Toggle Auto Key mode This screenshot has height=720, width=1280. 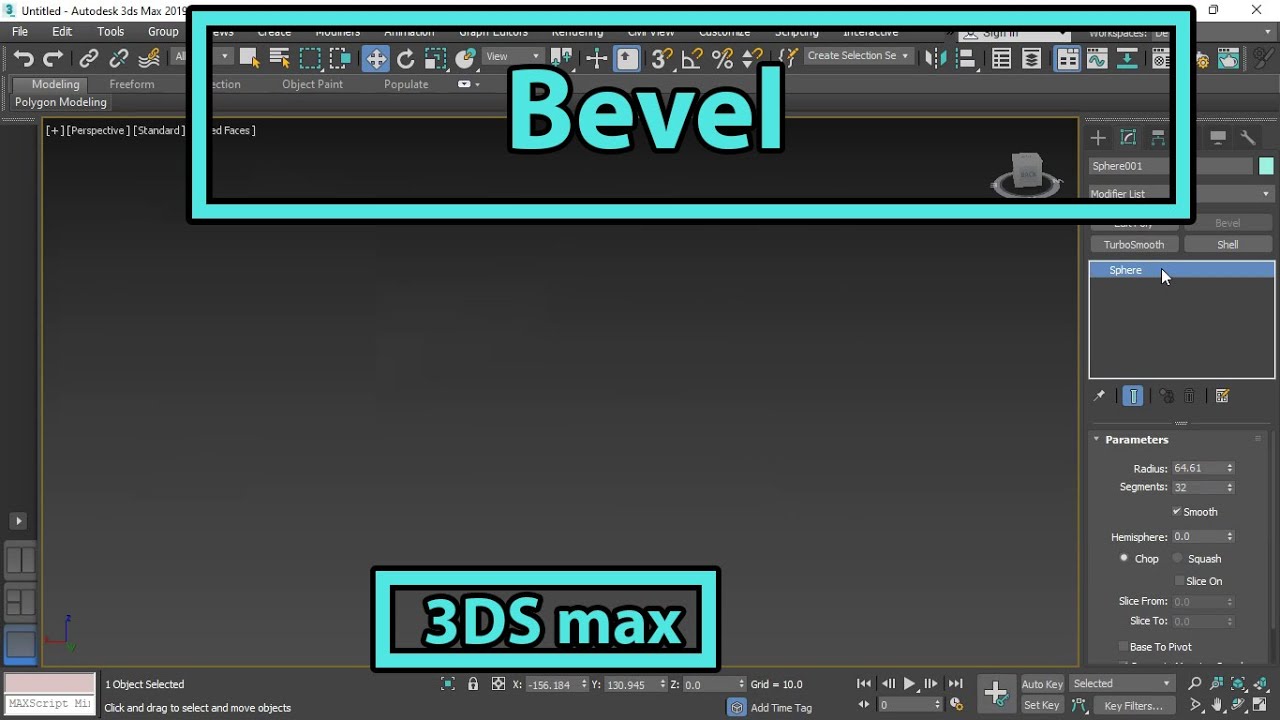click(x=1042, y=684)
